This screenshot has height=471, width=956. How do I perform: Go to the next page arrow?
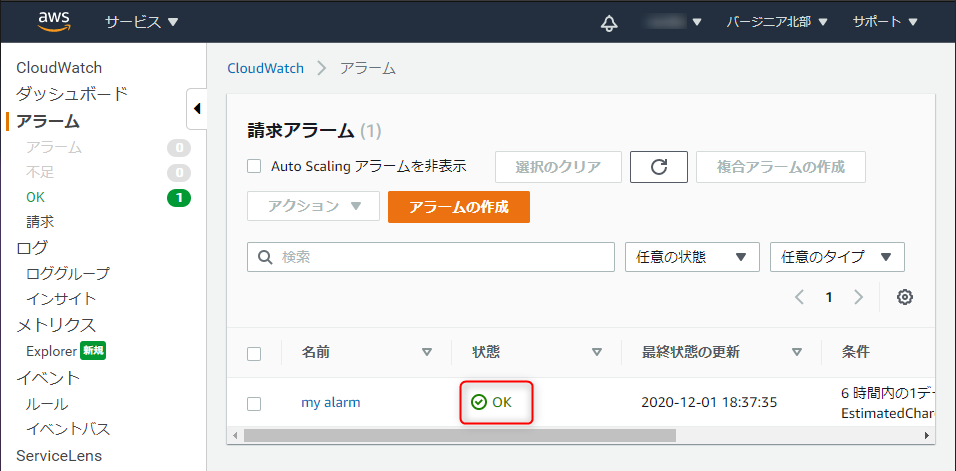[x=858, y=297]
